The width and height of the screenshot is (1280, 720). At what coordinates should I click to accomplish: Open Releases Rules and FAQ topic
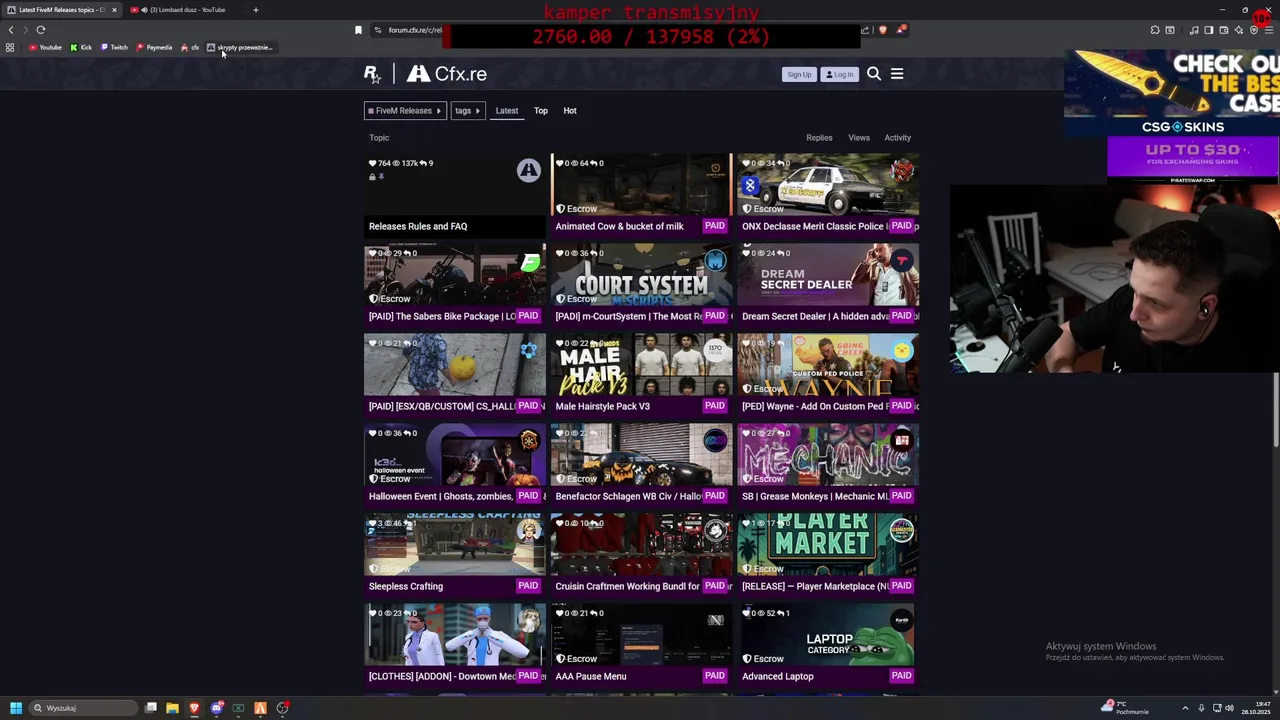click(x=418, y=226)
